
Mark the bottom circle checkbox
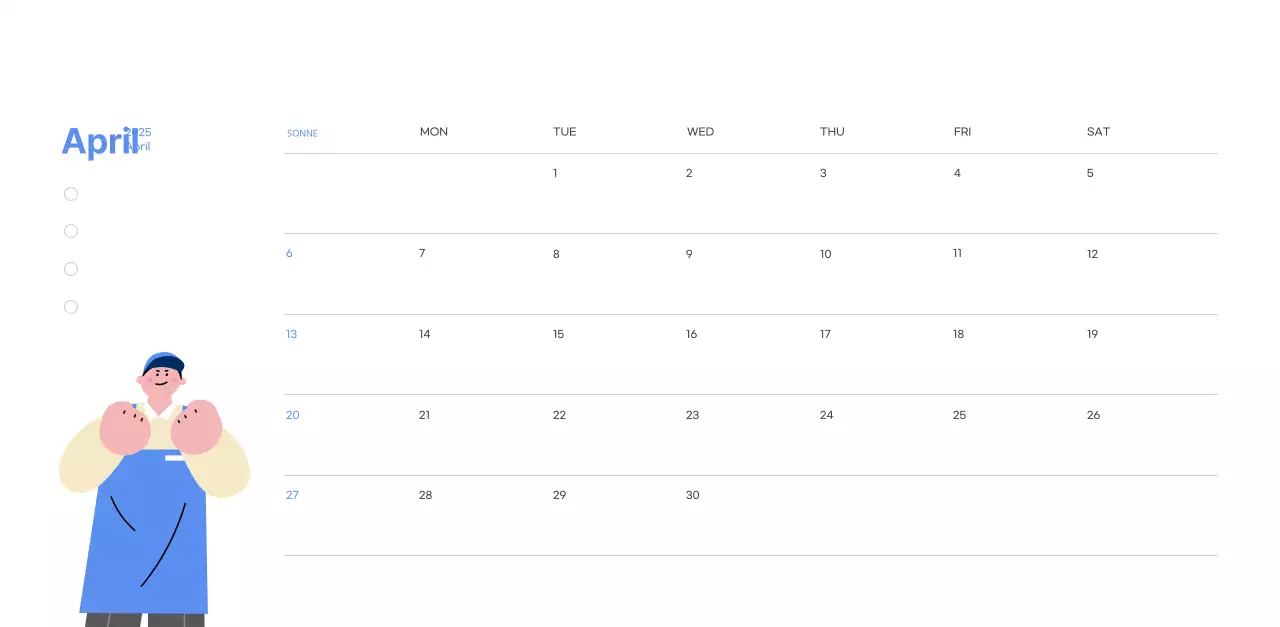[71, 307]
